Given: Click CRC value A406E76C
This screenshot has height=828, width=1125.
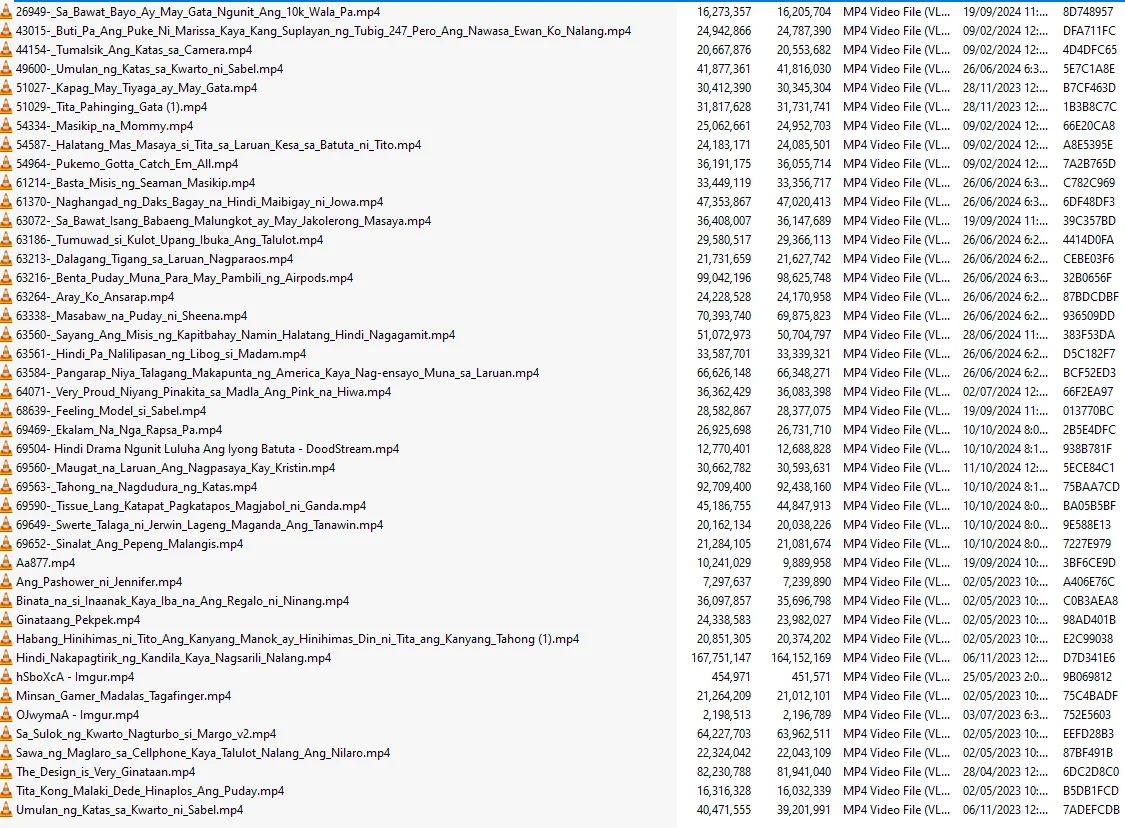Looking at the screenshot, I should coord(1089,582).
